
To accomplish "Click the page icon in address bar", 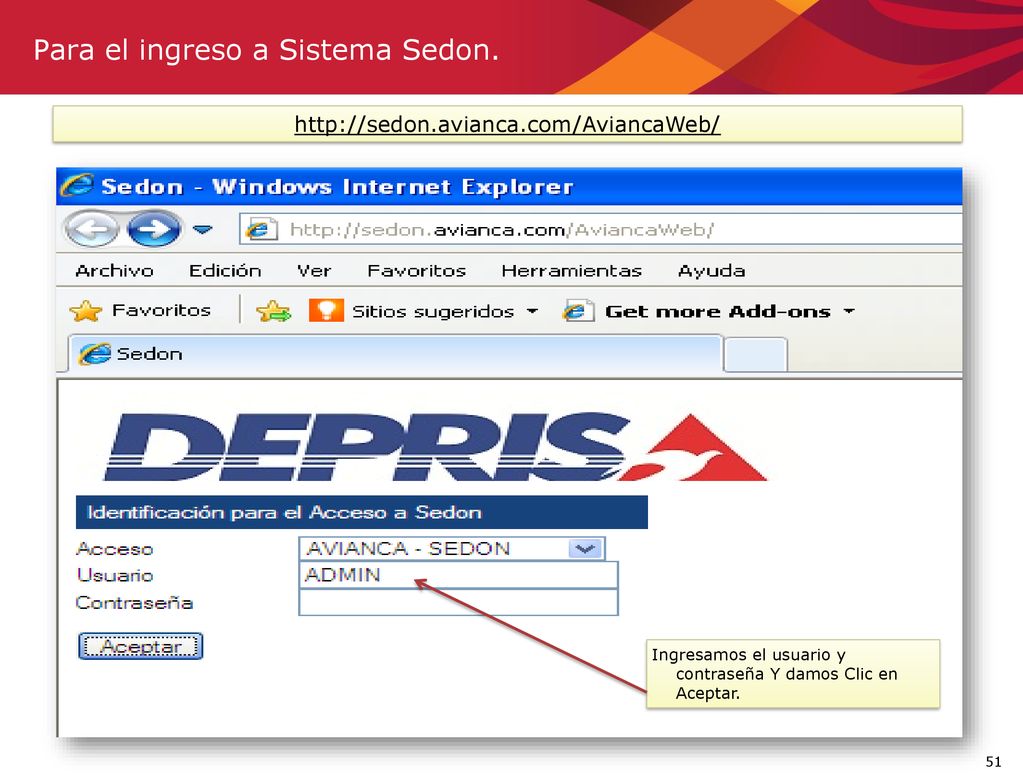I will (260, 230).
